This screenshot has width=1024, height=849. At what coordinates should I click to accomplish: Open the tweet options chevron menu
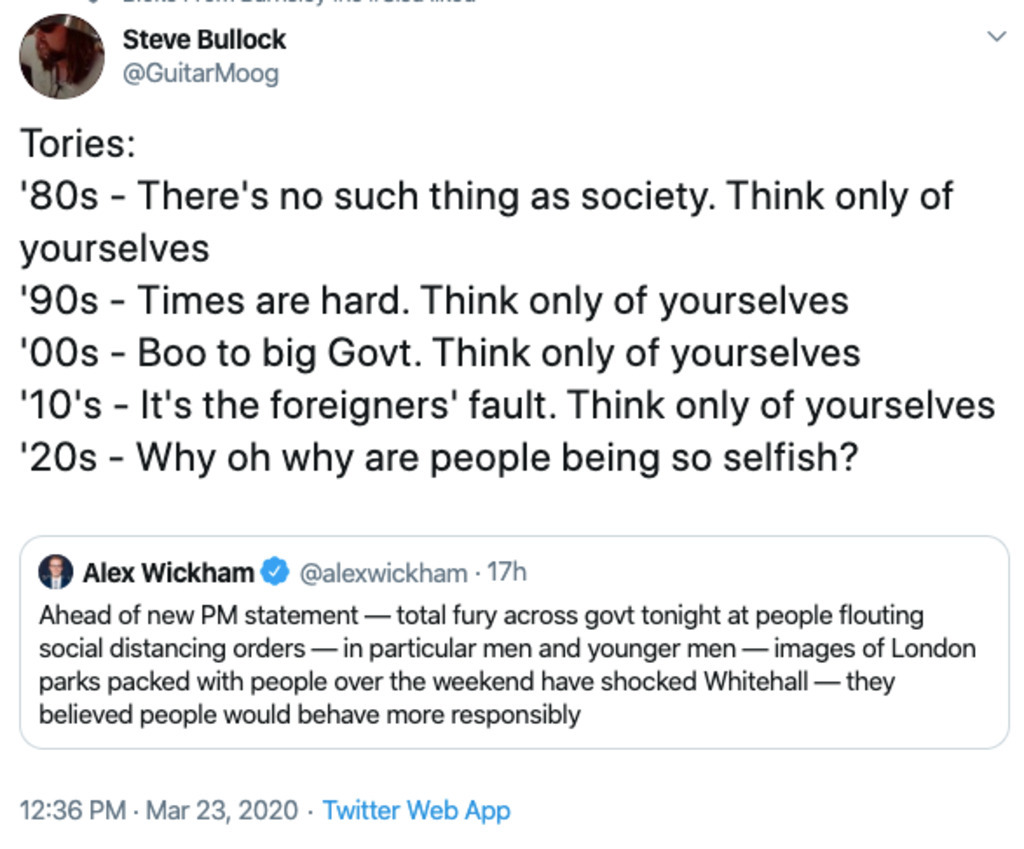tap(995, 38)
